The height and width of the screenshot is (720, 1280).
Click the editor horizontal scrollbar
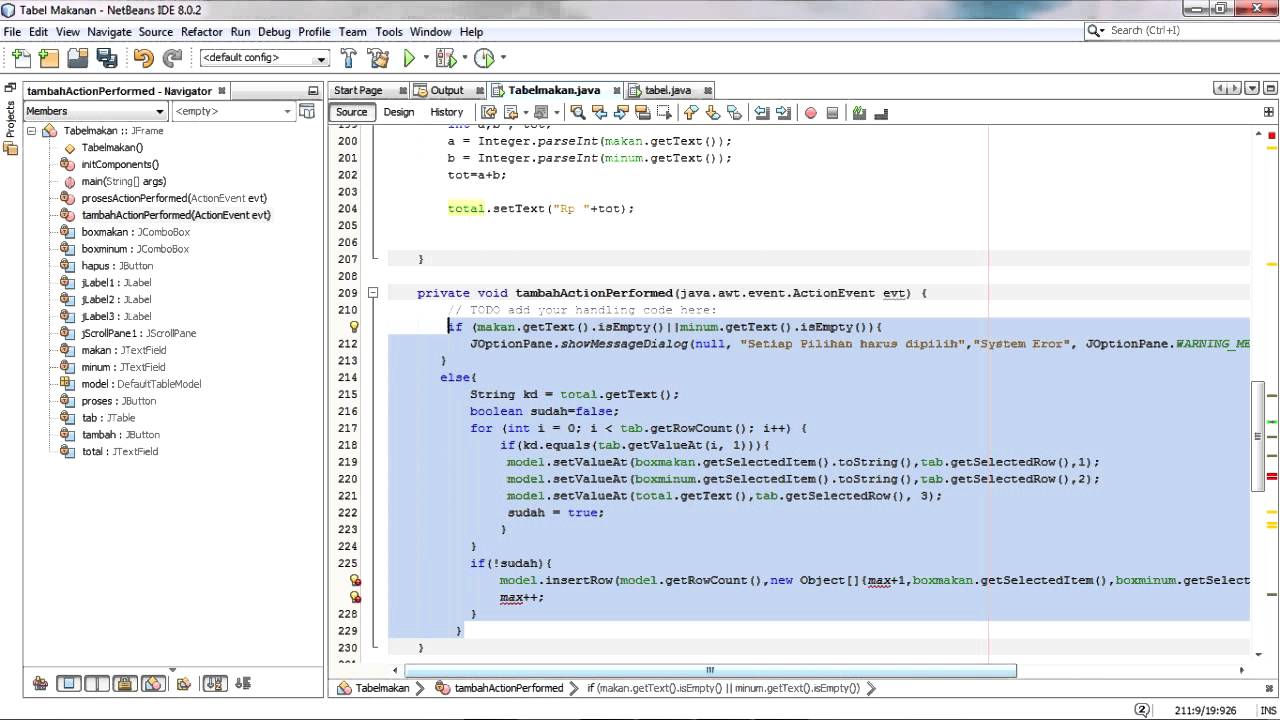click(709, 670)
